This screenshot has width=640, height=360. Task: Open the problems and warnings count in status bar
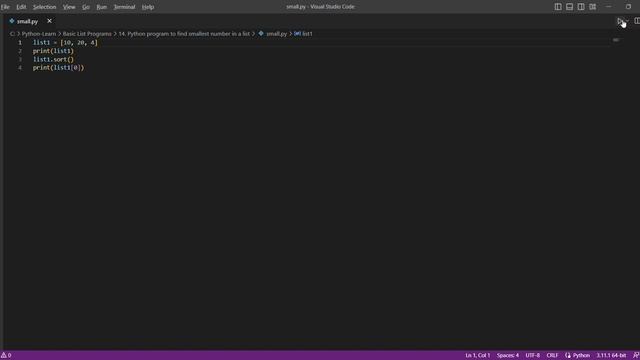pos(6,356)
